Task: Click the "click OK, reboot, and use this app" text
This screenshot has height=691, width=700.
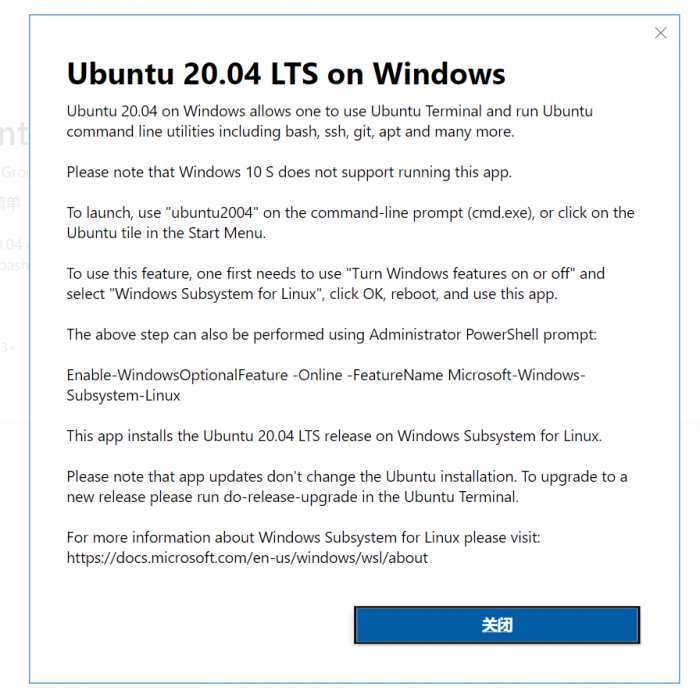Action: point(459,293)
